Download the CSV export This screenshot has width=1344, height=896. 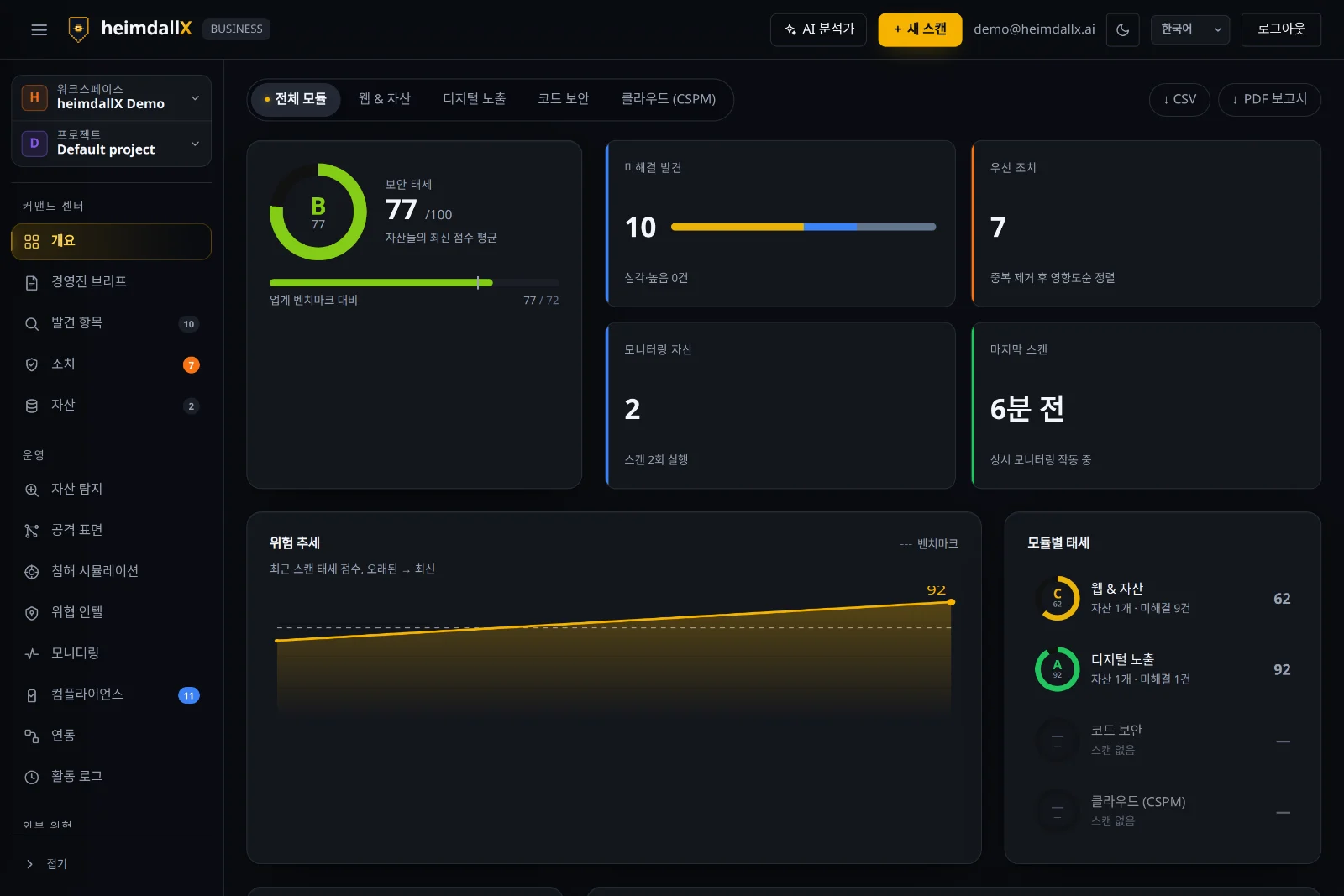click(1179, 99)
